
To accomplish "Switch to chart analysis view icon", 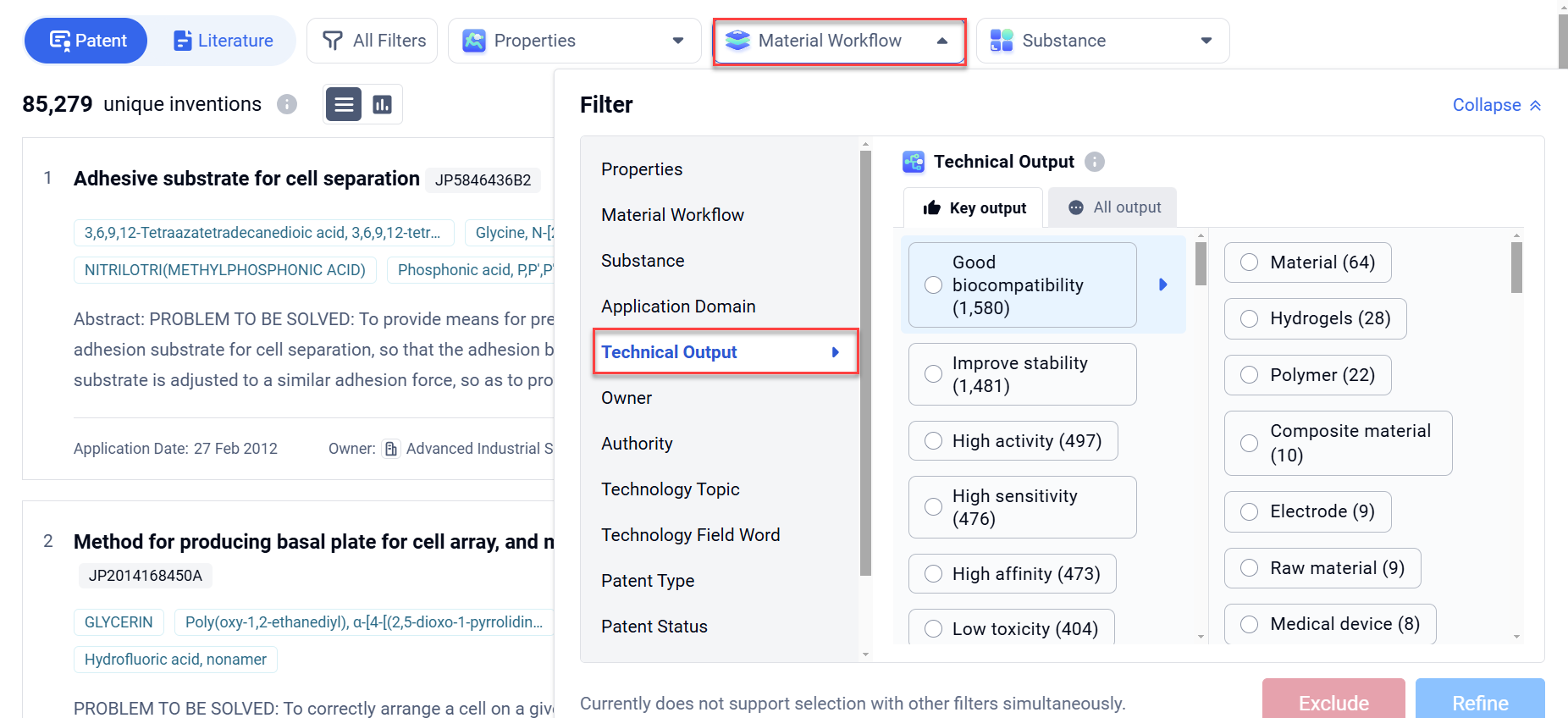I will [x=383, y=104].
